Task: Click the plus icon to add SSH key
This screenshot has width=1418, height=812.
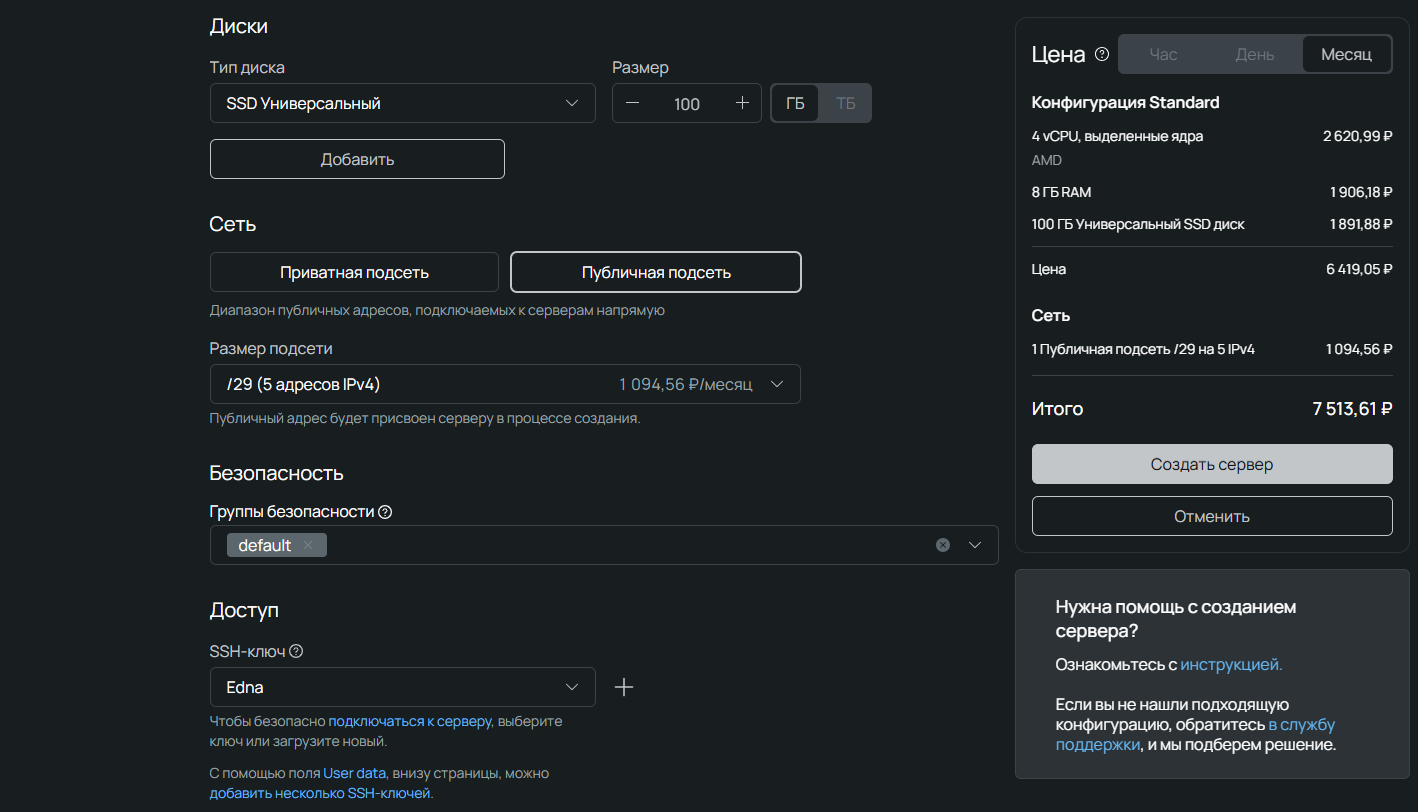Action: click(624, 687)
